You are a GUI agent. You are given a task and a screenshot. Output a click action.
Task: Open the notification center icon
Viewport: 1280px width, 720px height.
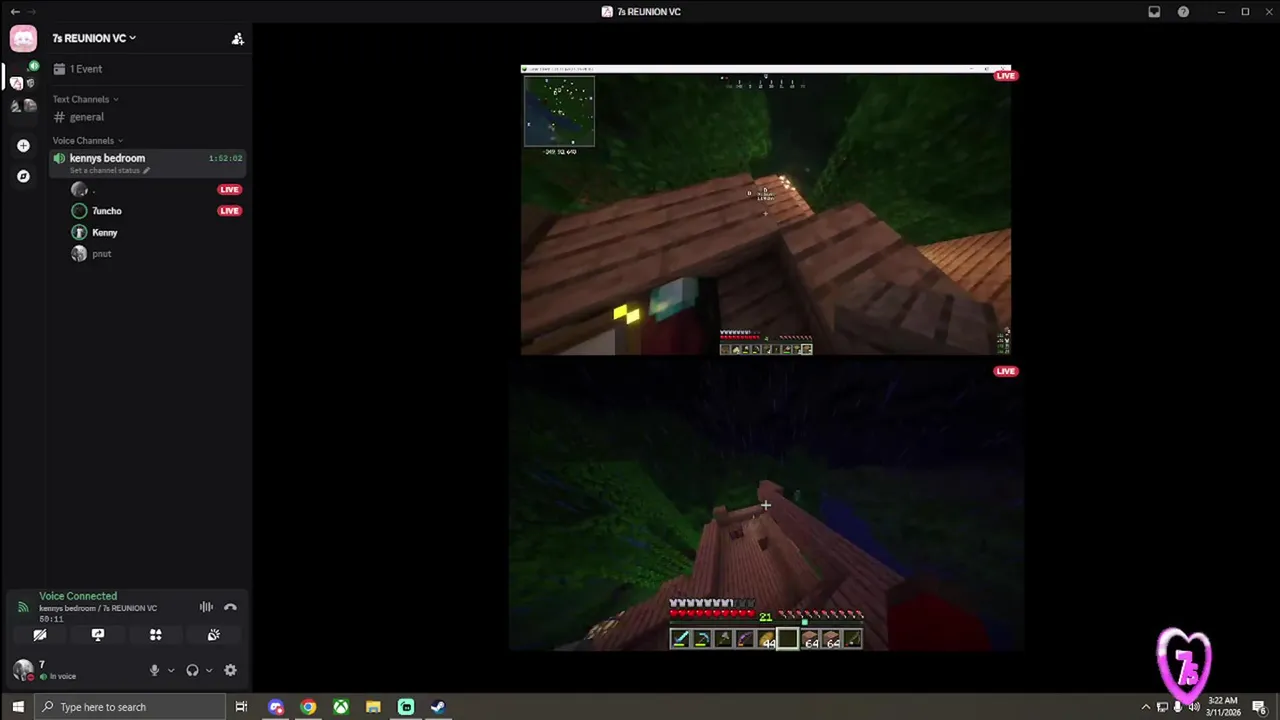point(1260,707)
